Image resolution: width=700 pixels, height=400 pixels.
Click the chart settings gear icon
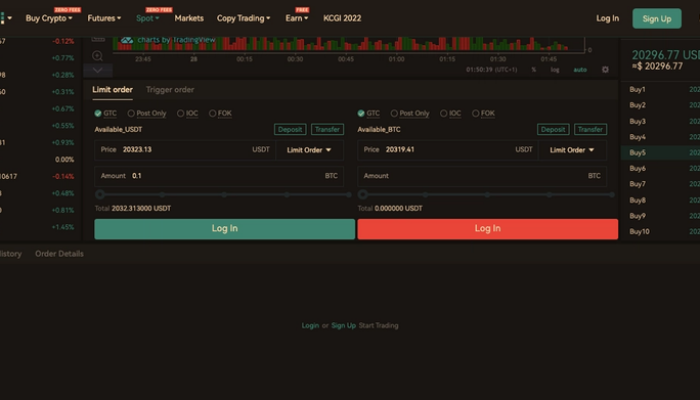pyautogui.click(x=605, y=69)
